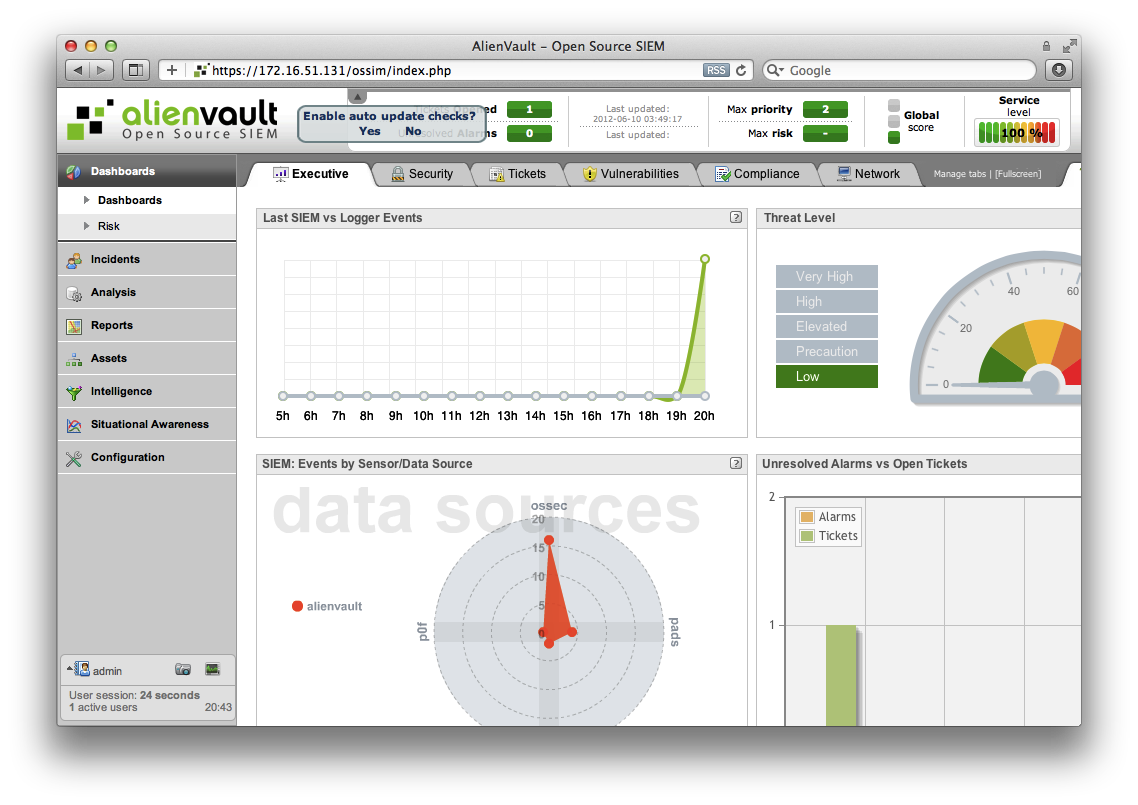
Task: Collapse the top header panel arrow
Action: (x=357, y=97)
